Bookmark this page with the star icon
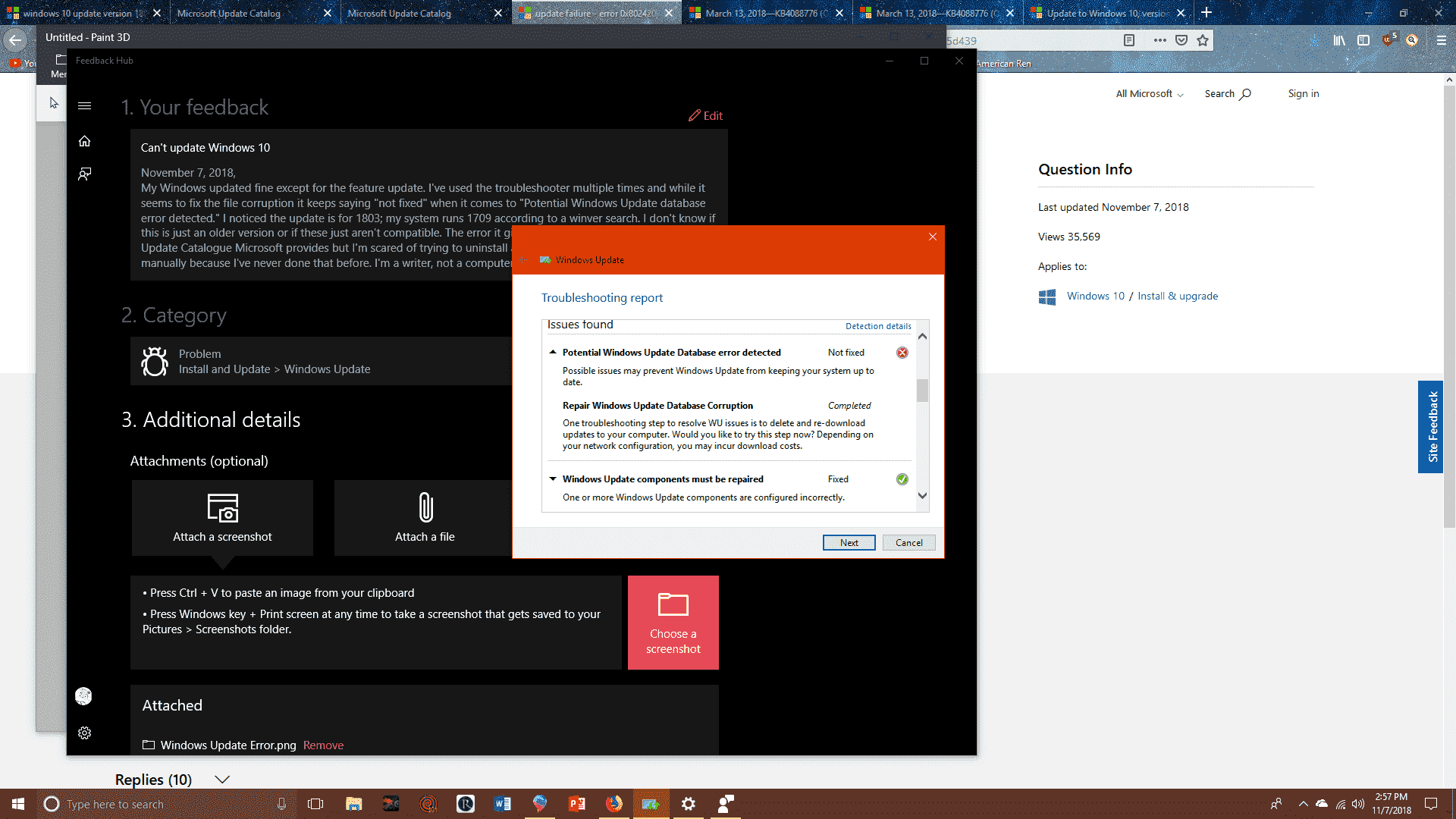1456x819 pixels. click(1203, 40)
